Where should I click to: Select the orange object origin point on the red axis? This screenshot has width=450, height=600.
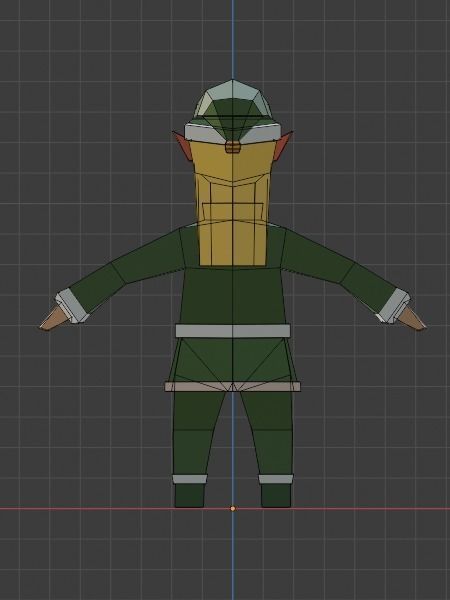pos(233,509)
